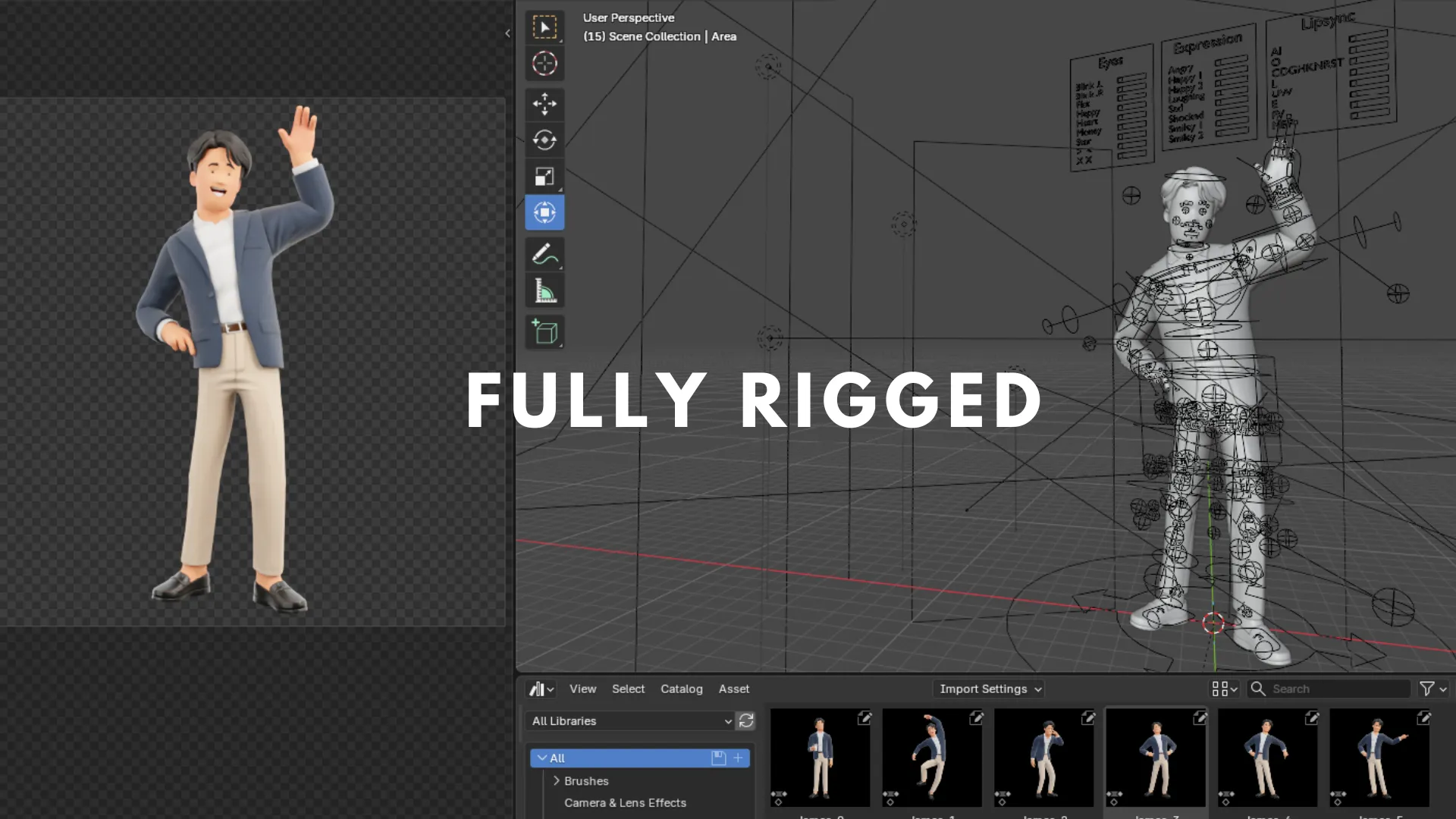Choose the Measure tool

[544, 291]
